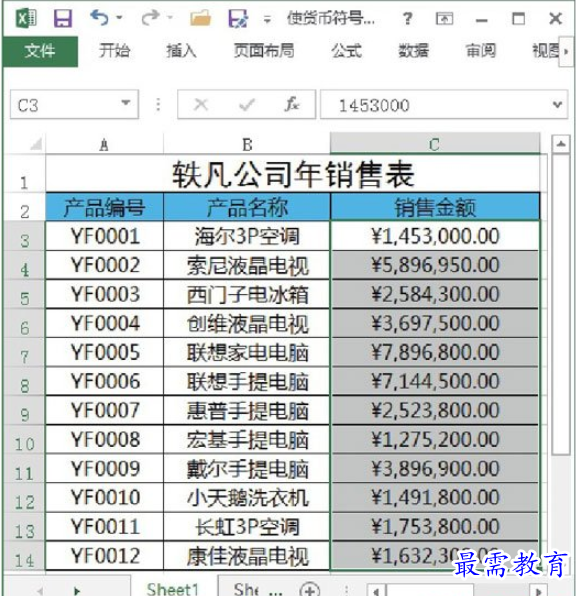
Task: Cancel the entry with the X formula button
Action: pos(201,104)
